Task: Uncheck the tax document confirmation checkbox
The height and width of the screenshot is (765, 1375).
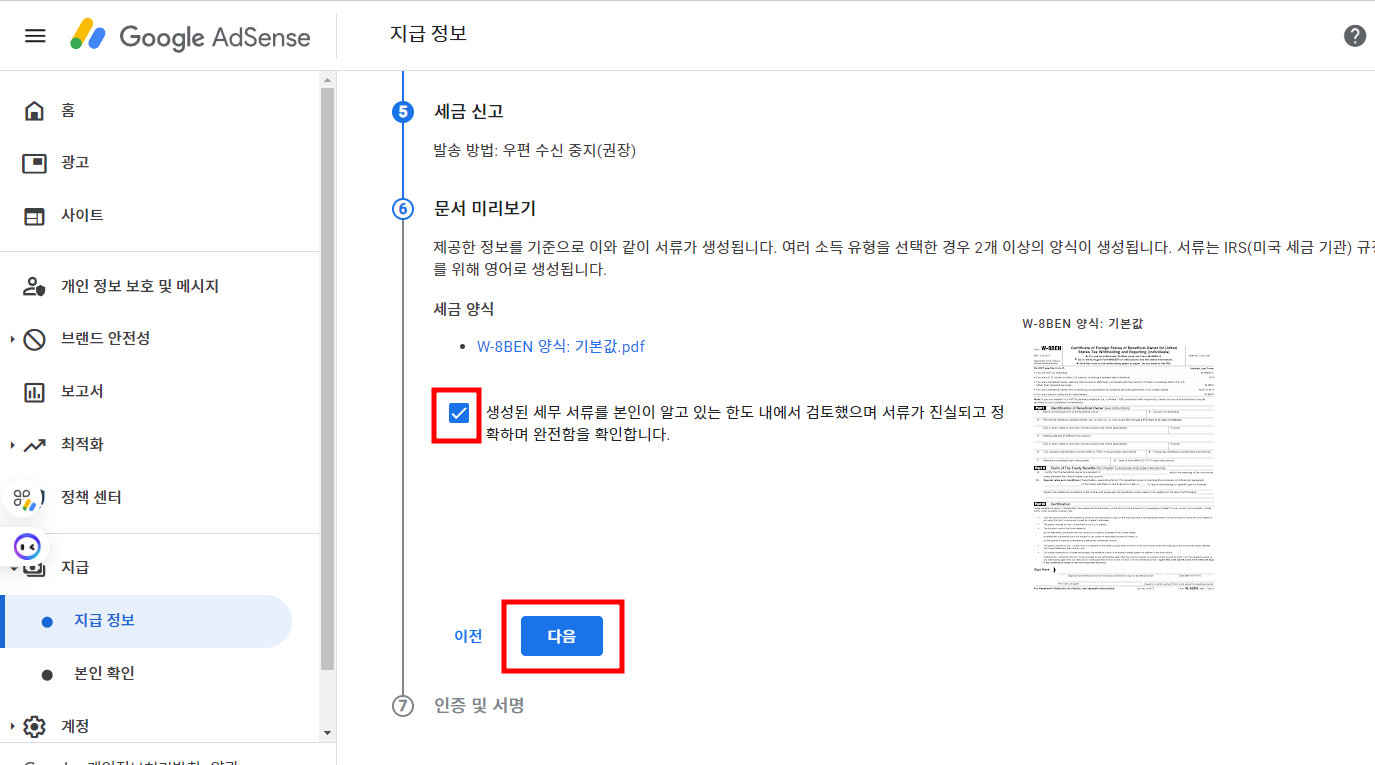Action: (x=456, y=411)
